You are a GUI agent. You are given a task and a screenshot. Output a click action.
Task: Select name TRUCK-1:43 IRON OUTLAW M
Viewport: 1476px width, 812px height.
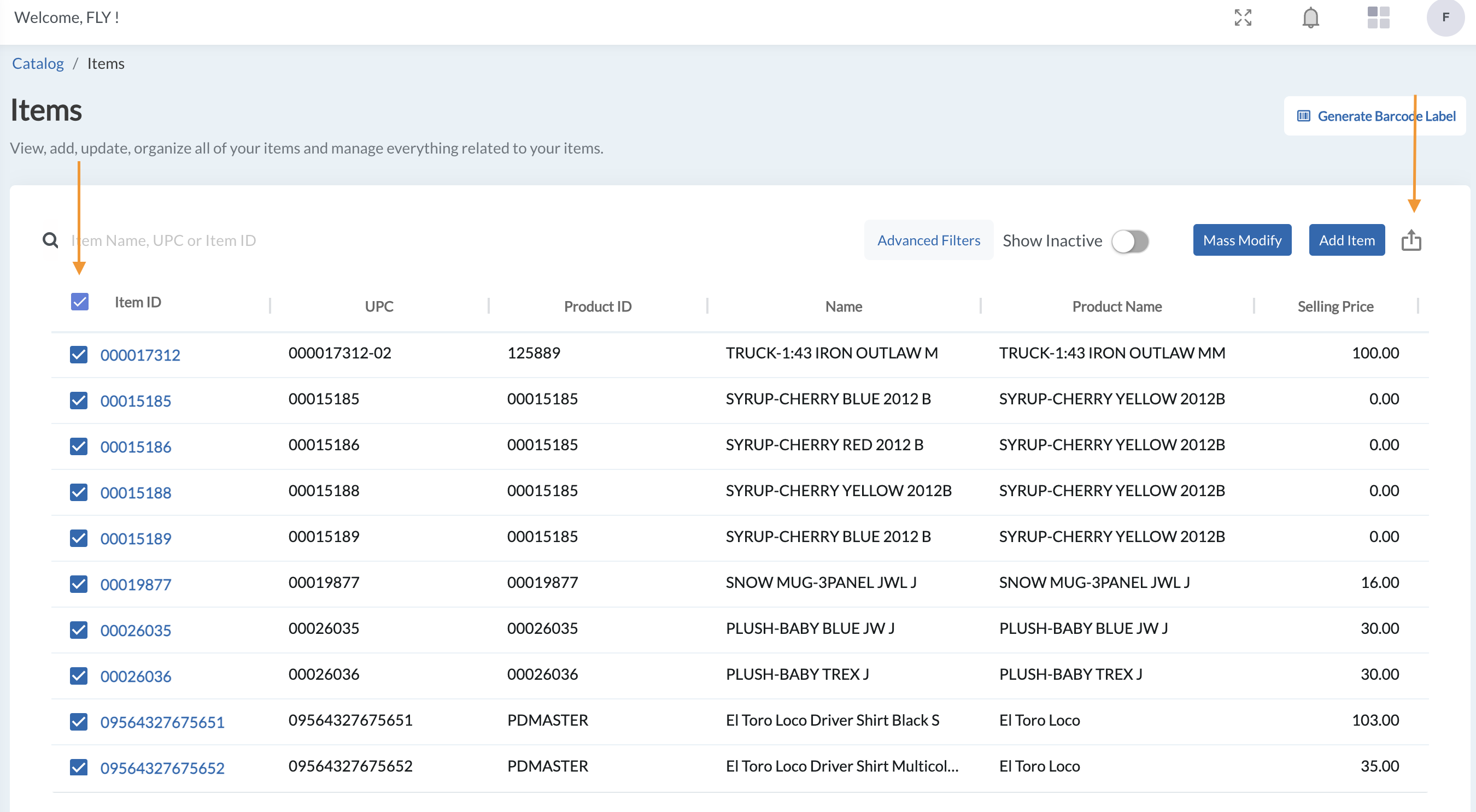click(x=831, y=353)
